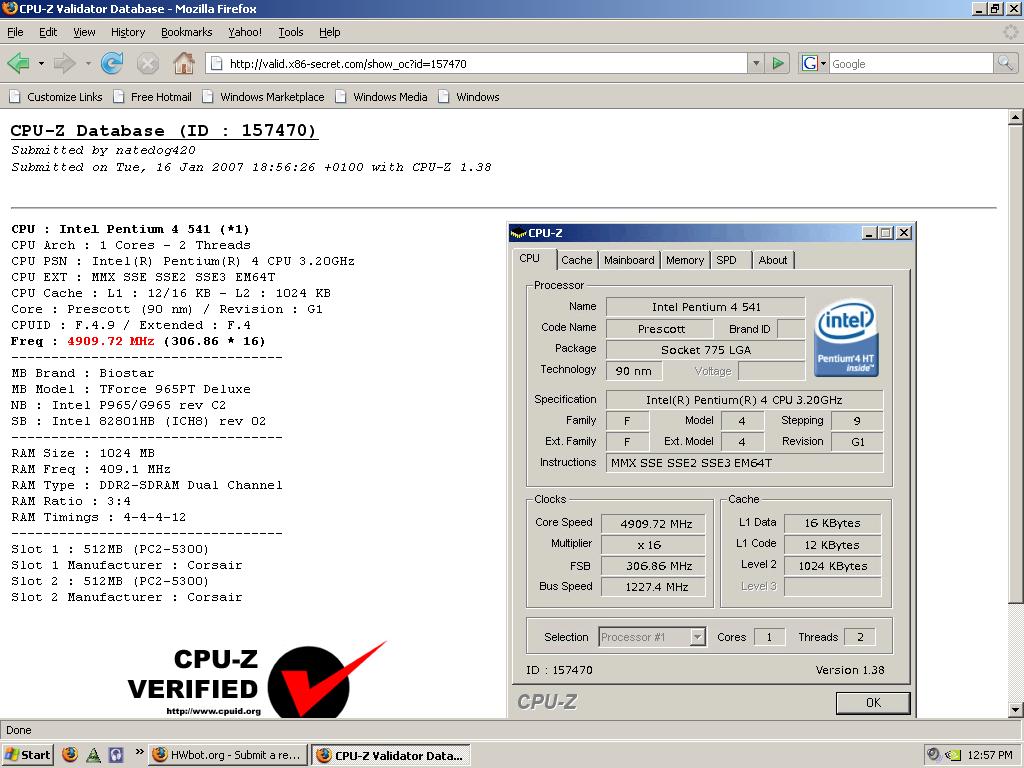The image size is (1024, 768).
Task: Open the Yahoo! menu
Action: coord(245,32)
